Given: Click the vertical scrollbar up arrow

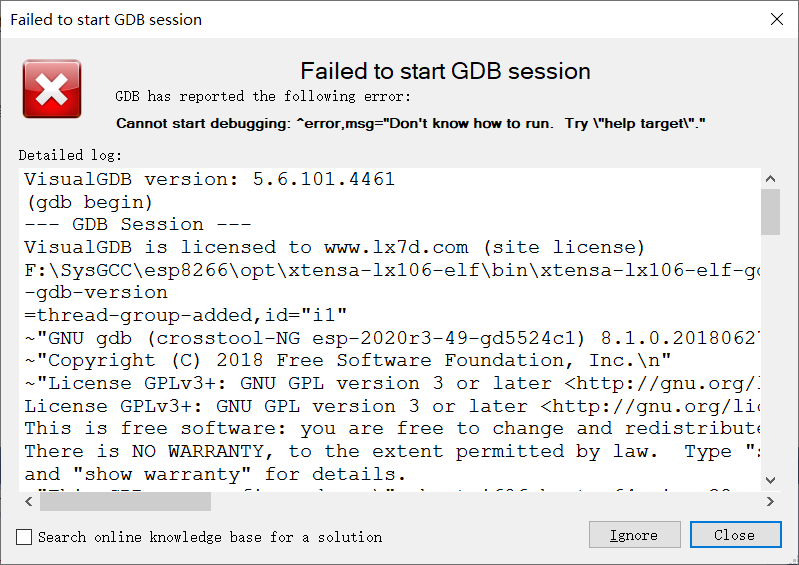Looking at the screenshot, I should pos(770,178).
